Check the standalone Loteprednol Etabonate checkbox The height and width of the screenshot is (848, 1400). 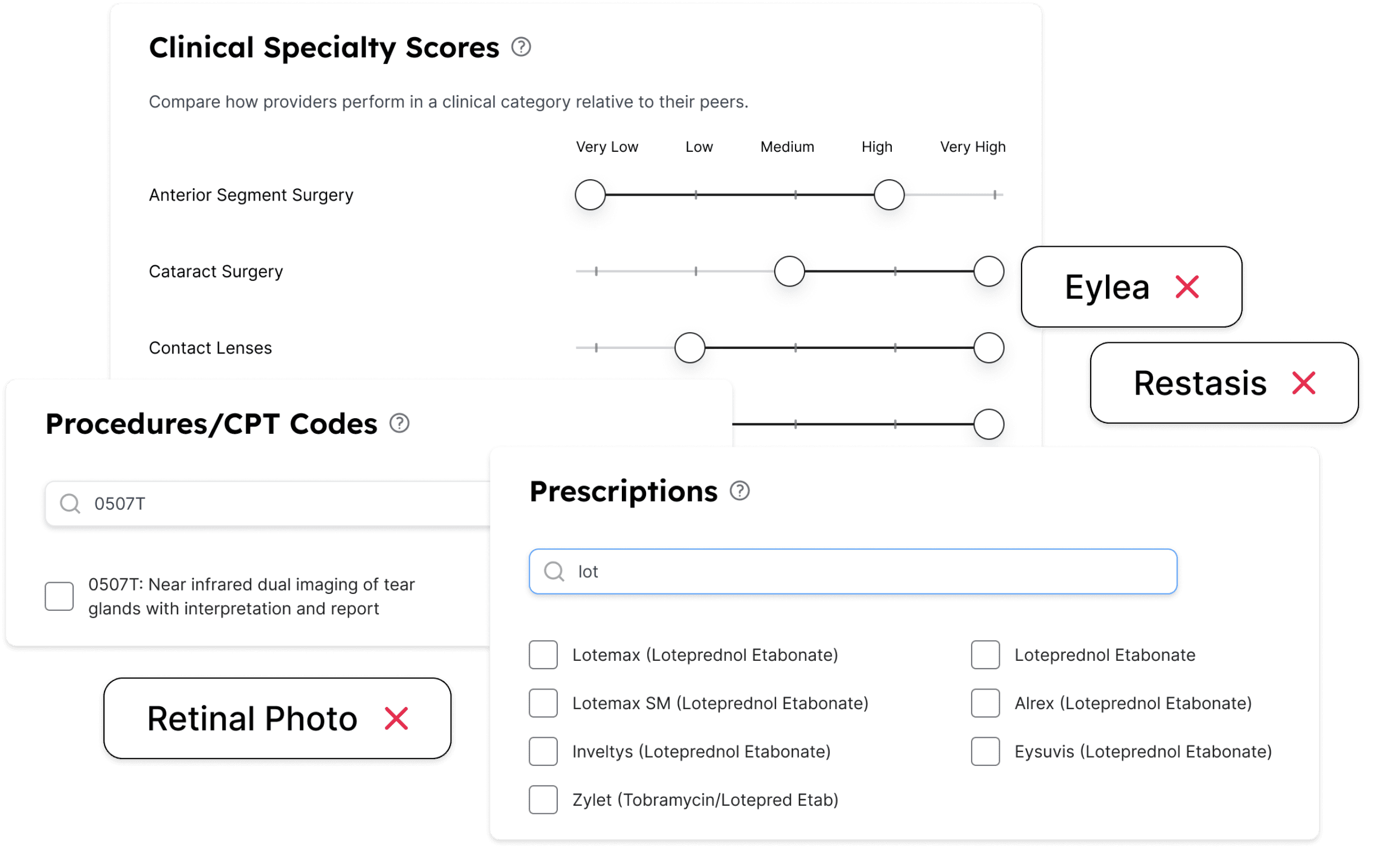coord(985,655)
